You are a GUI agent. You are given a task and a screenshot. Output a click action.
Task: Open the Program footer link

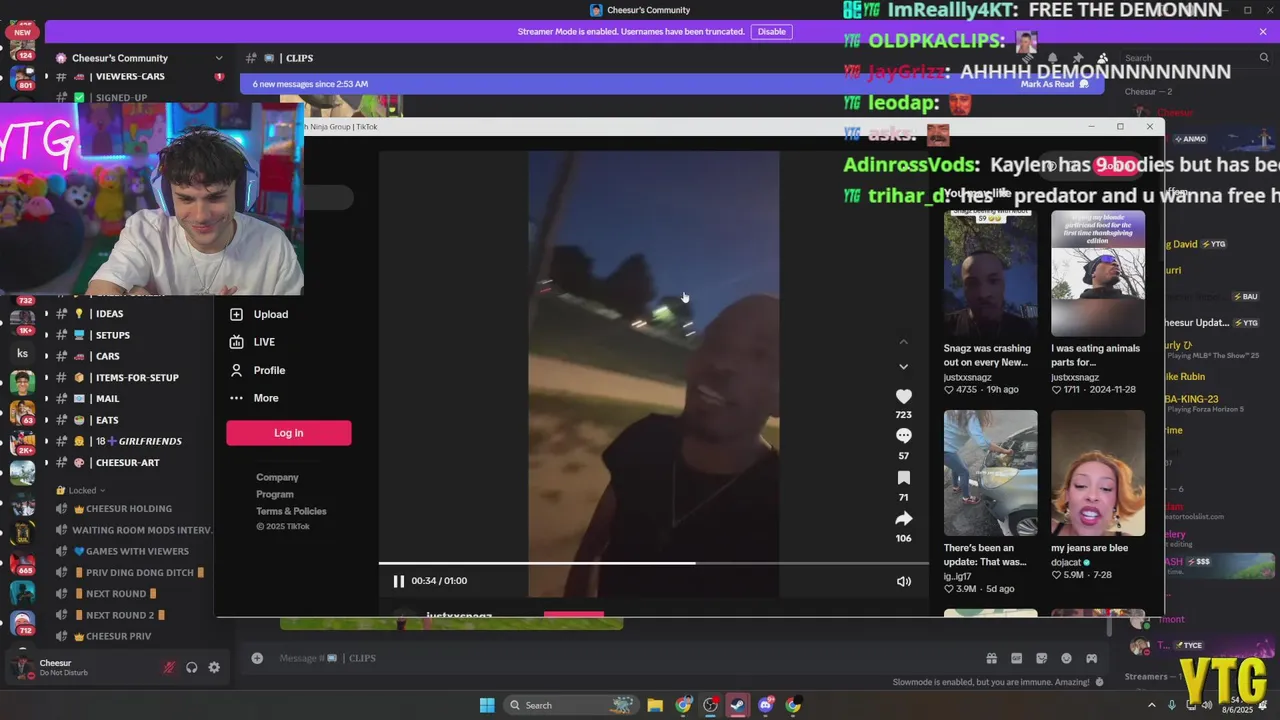click(275, 494)
